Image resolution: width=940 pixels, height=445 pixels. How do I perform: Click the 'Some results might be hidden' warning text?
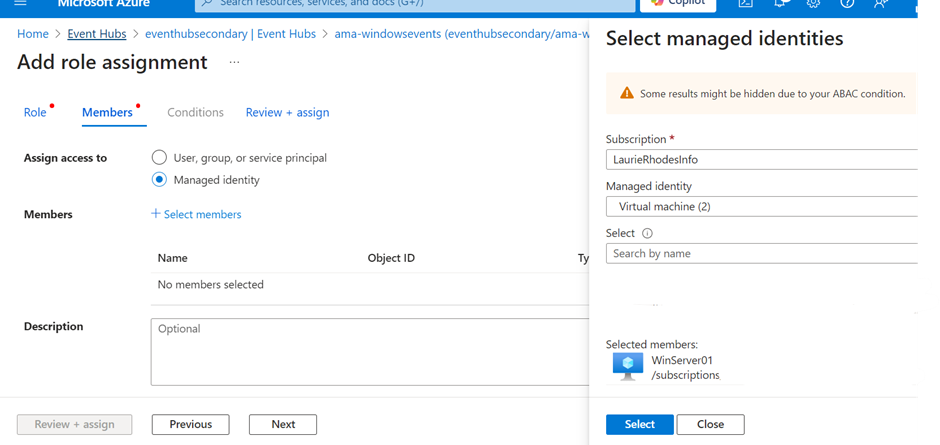click(773, 94)
